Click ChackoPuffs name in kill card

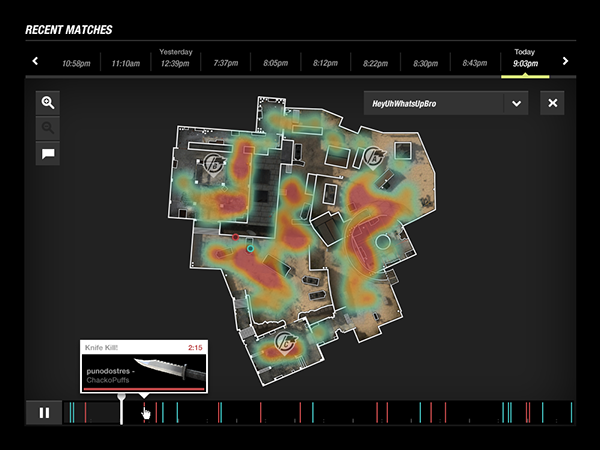click(108, 380)
